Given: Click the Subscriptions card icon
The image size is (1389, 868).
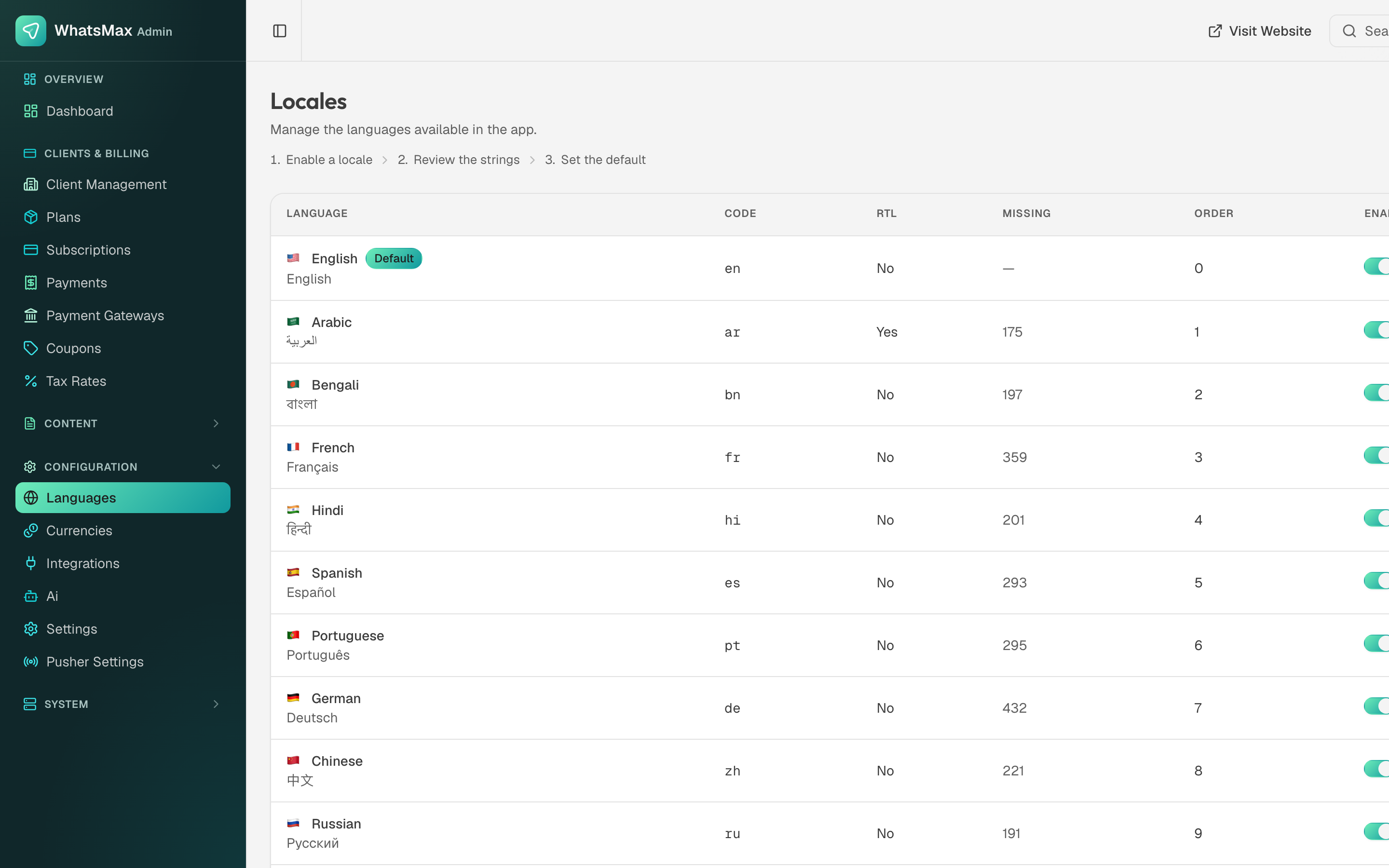Looking at the screenshot, I should [30, 250].
